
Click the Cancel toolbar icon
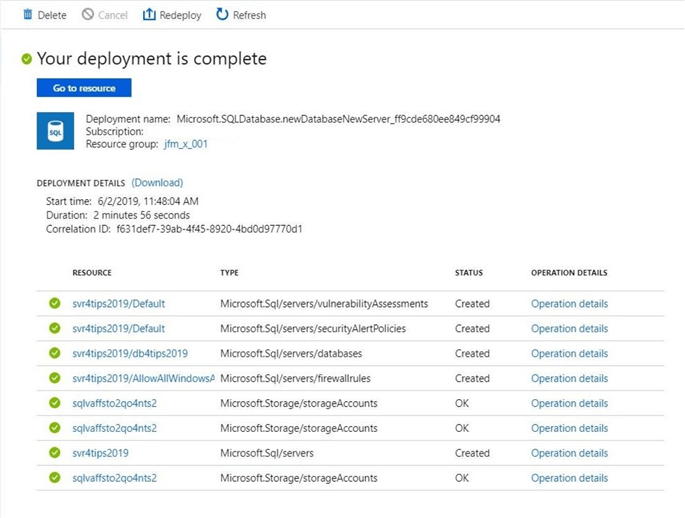(88, 15)
